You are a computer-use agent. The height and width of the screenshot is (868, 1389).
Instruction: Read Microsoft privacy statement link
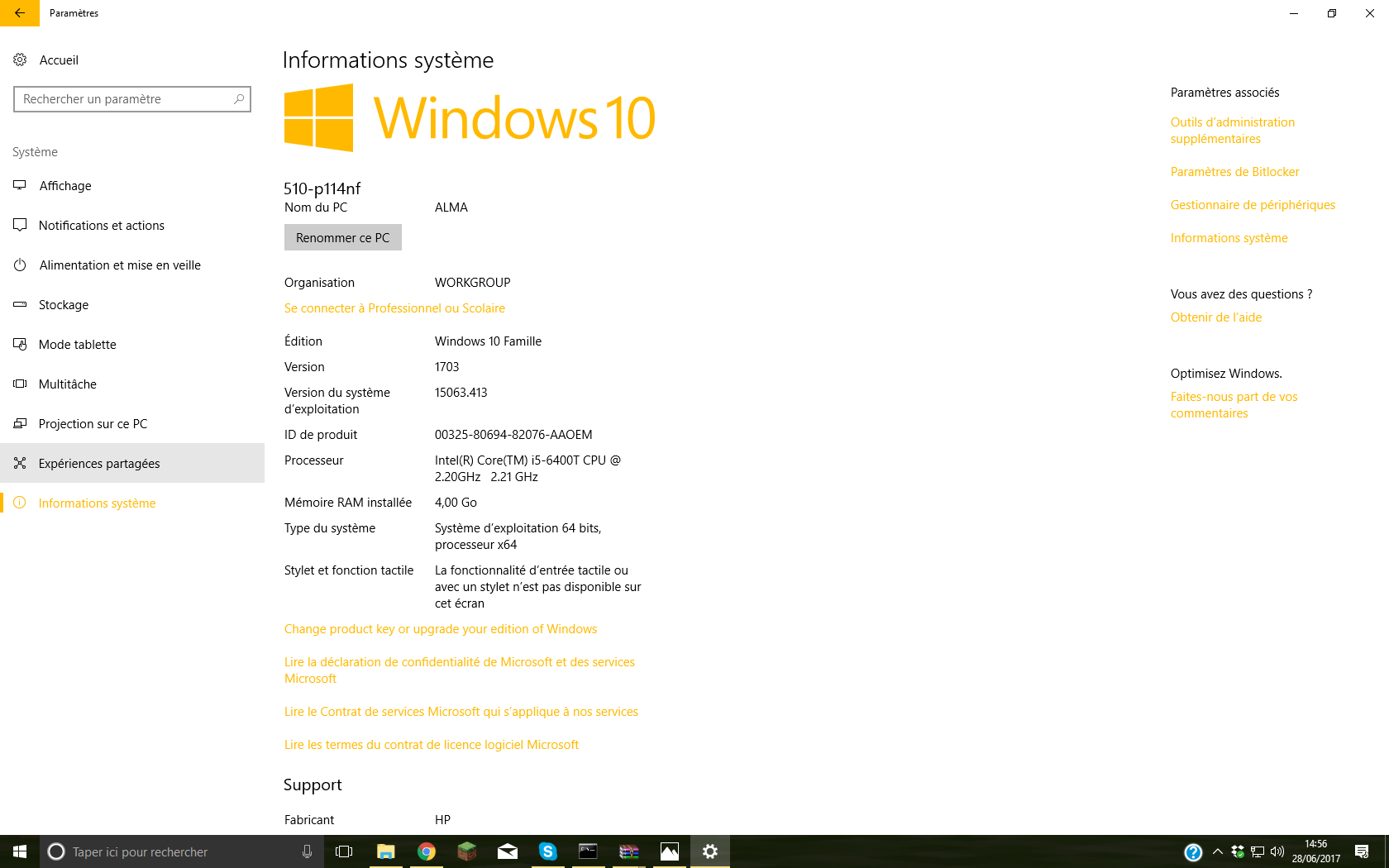pyautogui.click(x=460, y=670)
